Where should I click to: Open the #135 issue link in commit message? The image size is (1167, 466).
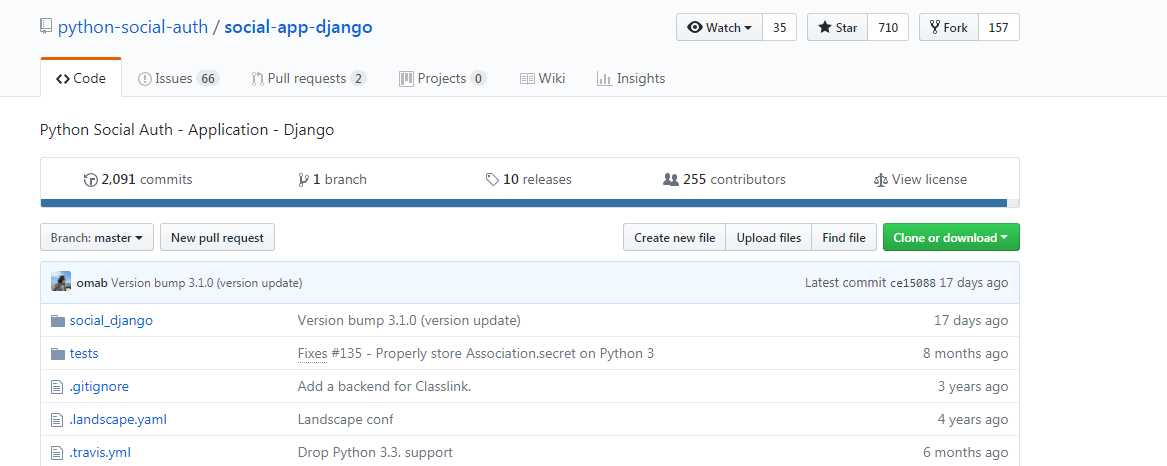pyautogui.click(x=347, y=354)
